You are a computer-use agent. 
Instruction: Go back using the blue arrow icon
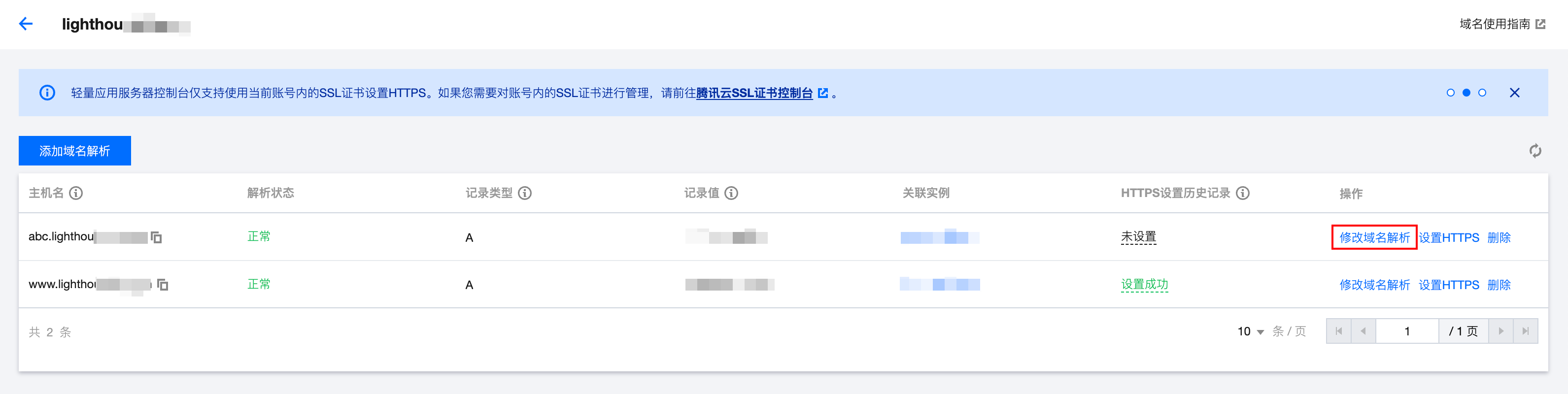[x=26, y=24]
